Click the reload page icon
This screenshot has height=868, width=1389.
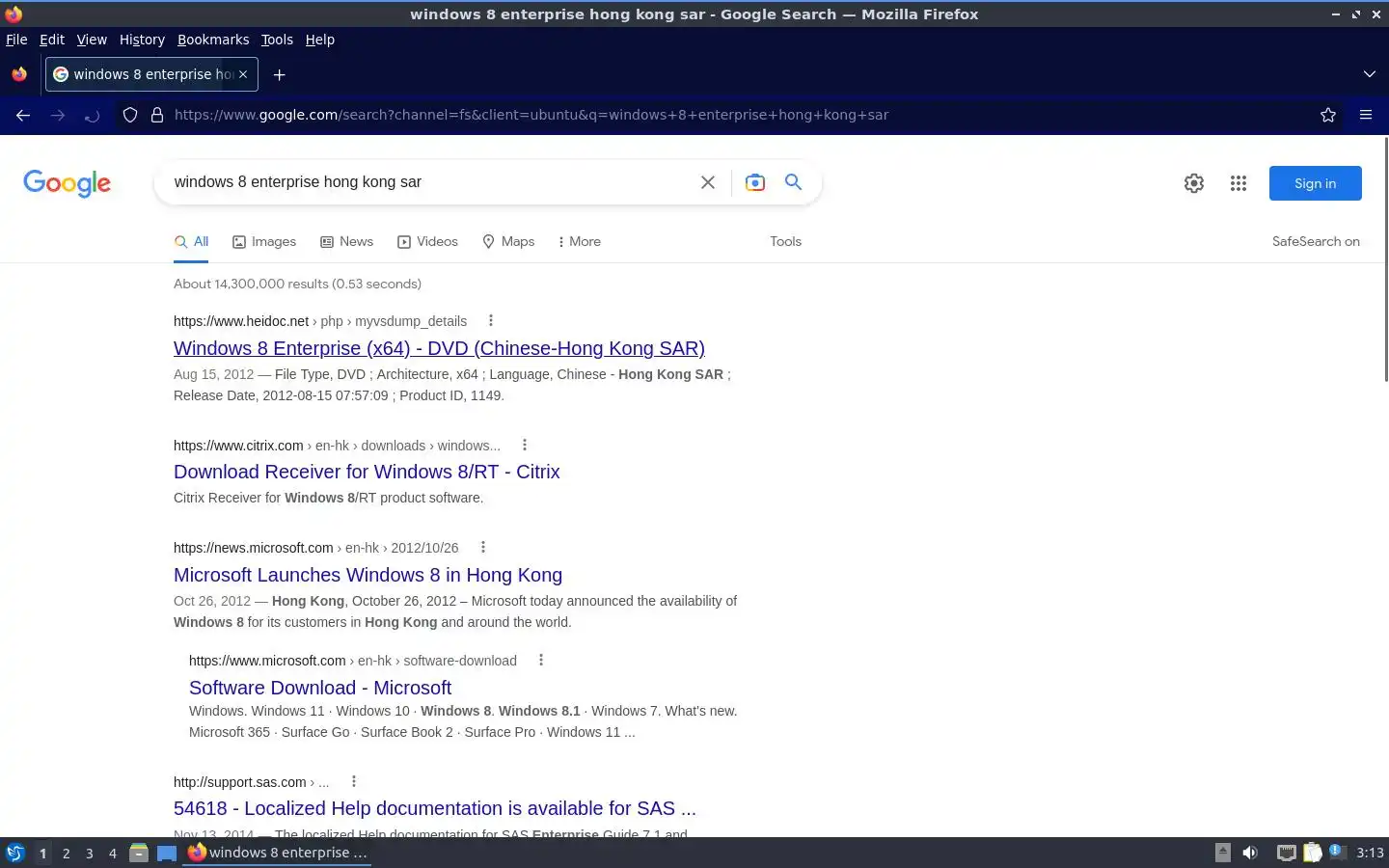(x=92, y=116)
